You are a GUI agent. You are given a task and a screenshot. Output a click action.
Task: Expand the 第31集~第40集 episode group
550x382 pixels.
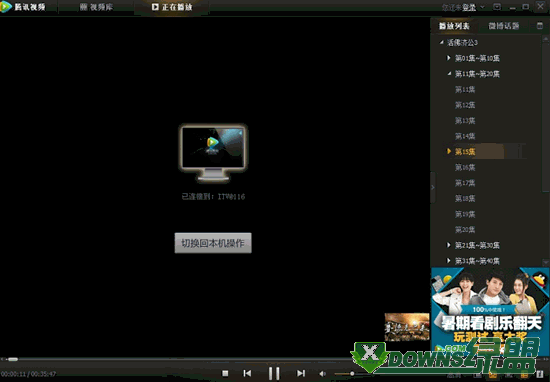(449, 260)
